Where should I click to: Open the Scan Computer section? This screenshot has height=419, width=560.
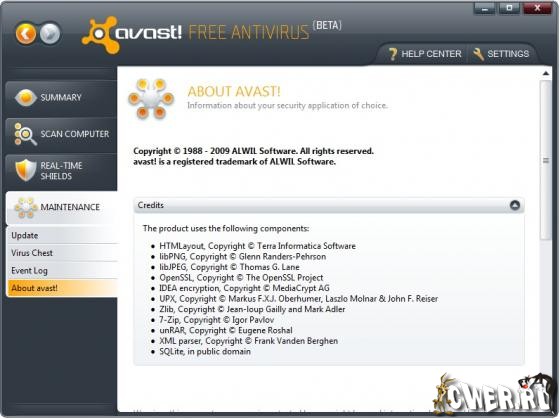(61, 134)
